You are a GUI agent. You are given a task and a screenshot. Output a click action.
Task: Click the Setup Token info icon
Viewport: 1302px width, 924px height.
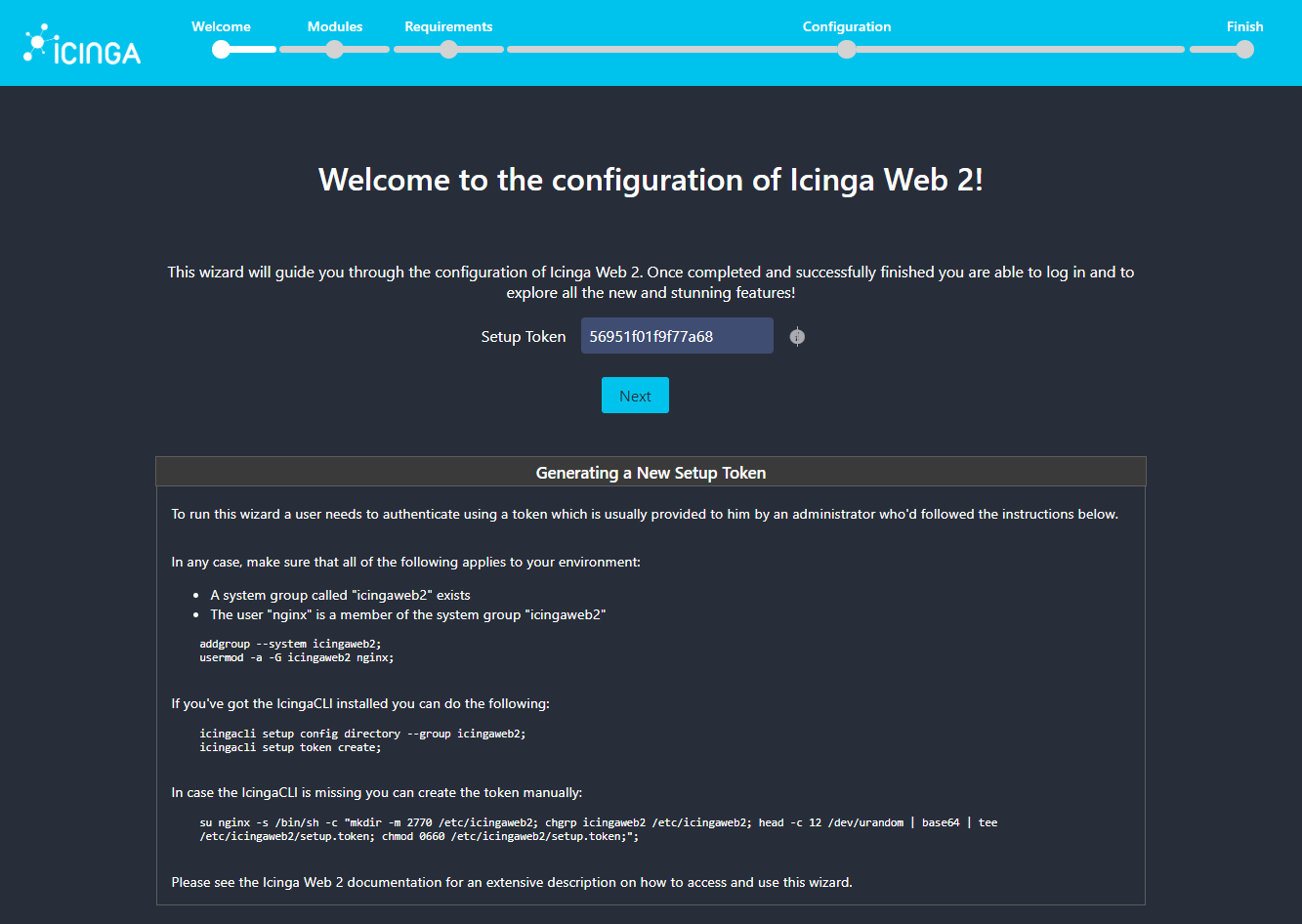pyautogui.click(x=797, y=337)
